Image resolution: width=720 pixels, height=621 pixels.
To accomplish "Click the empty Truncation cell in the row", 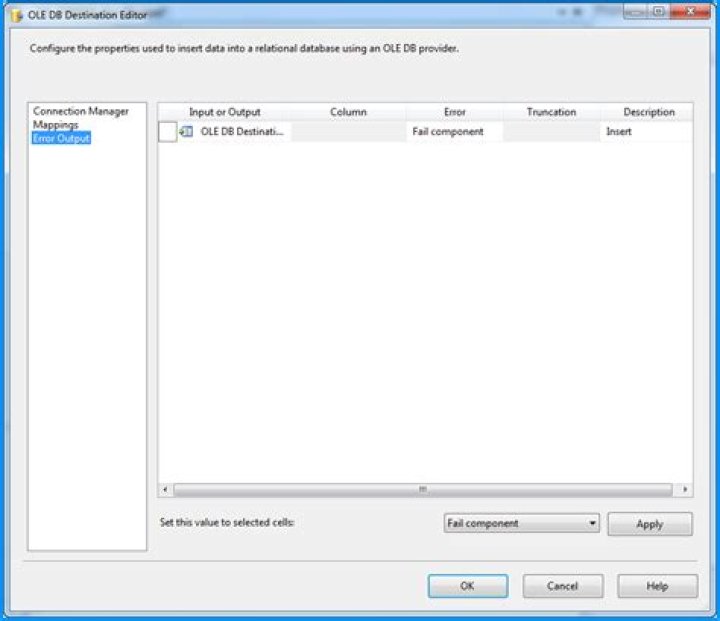I will click(551, 132).
